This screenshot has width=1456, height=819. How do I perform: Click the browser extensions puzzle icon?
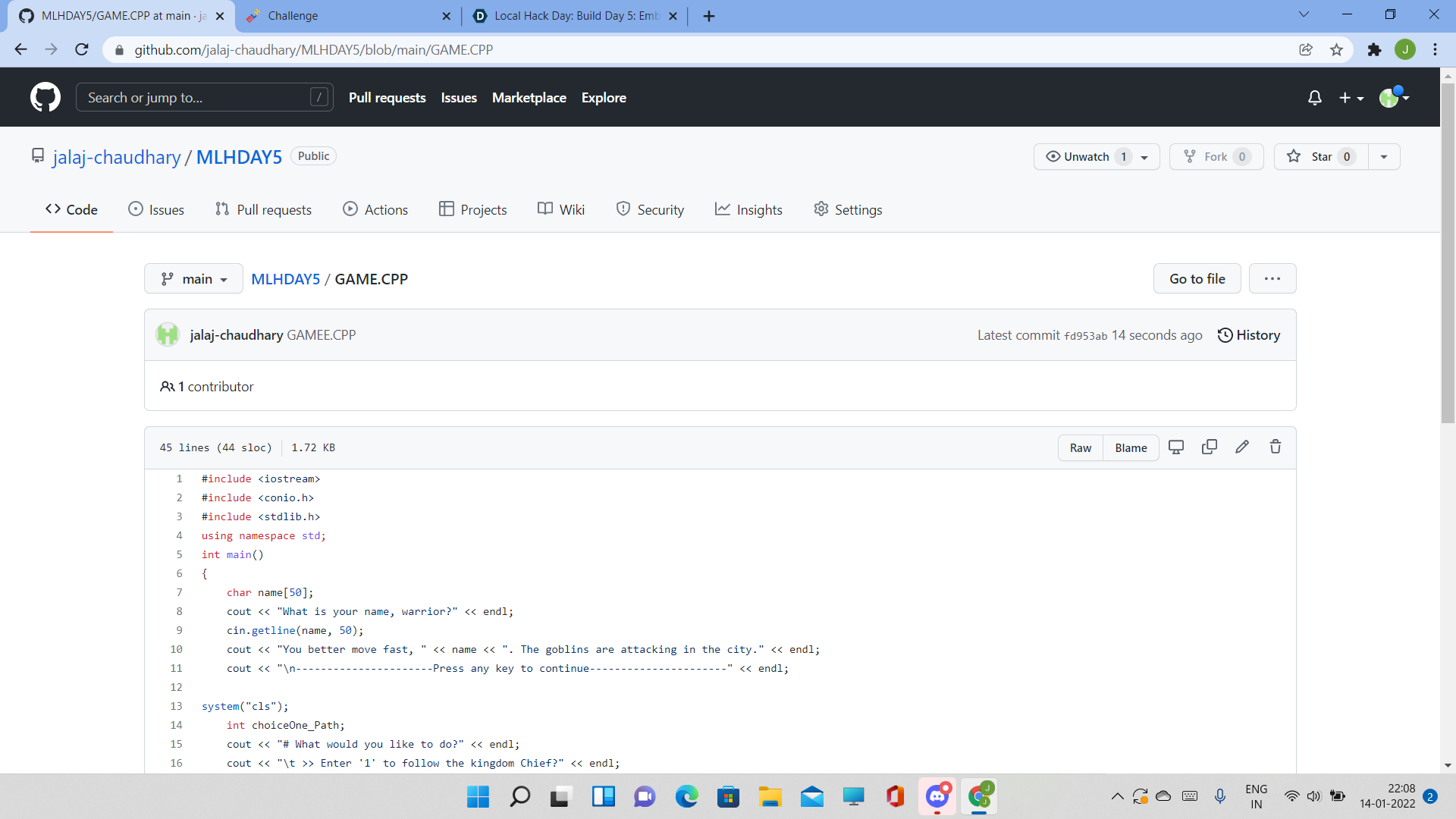pos(1374,50)
